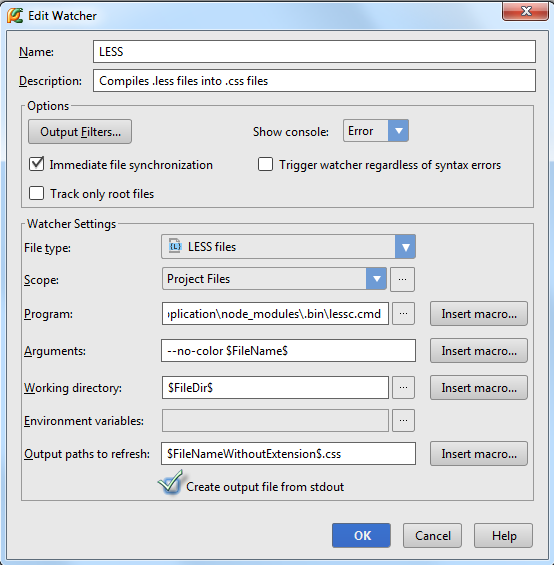Image resolution: width=554 pixels, height=565 pixels.
Task: Enable Track only root files
Action: tap(36, 193)
